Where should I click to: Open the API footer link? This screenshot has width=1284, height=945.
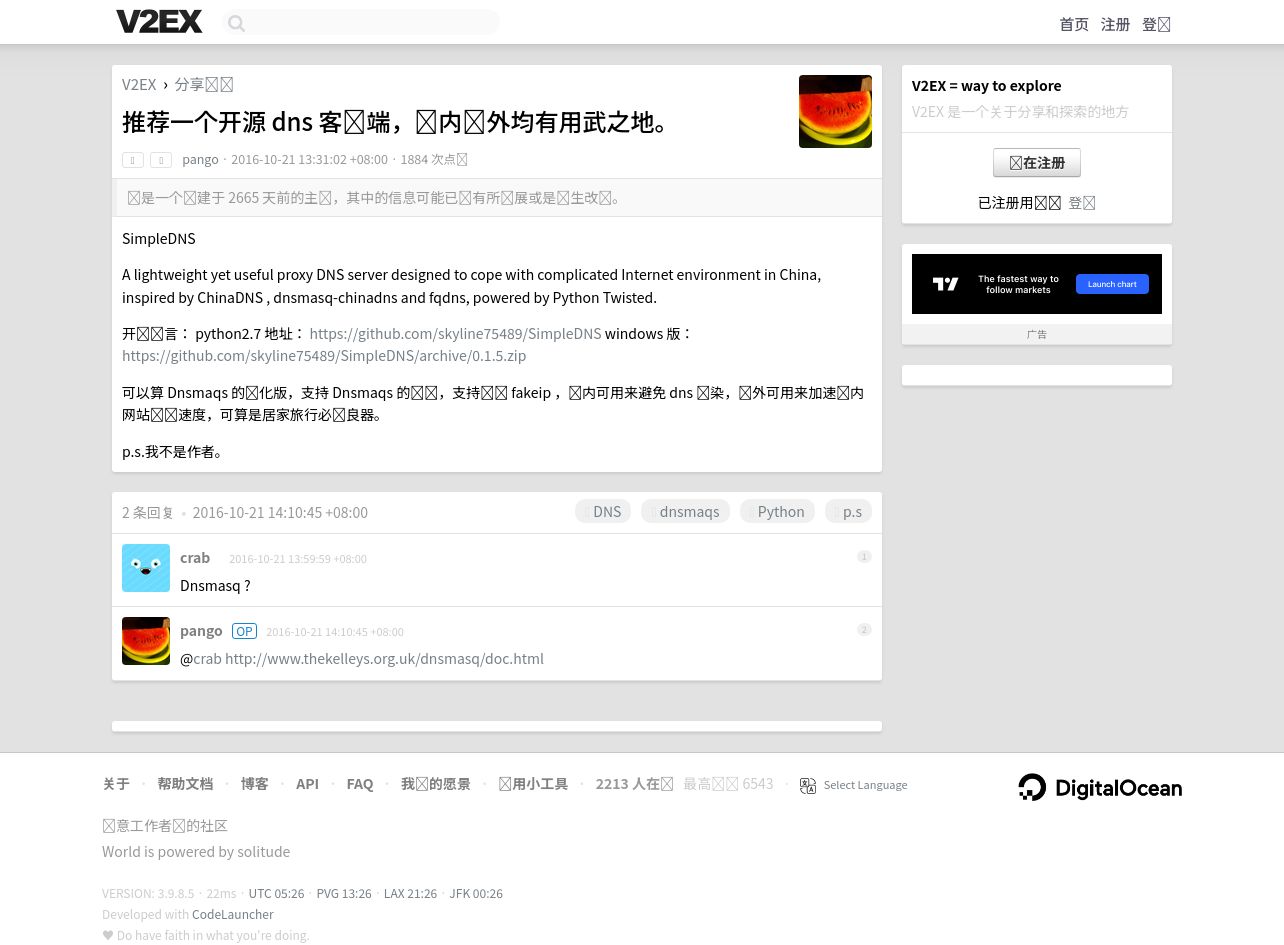(307, 784)
